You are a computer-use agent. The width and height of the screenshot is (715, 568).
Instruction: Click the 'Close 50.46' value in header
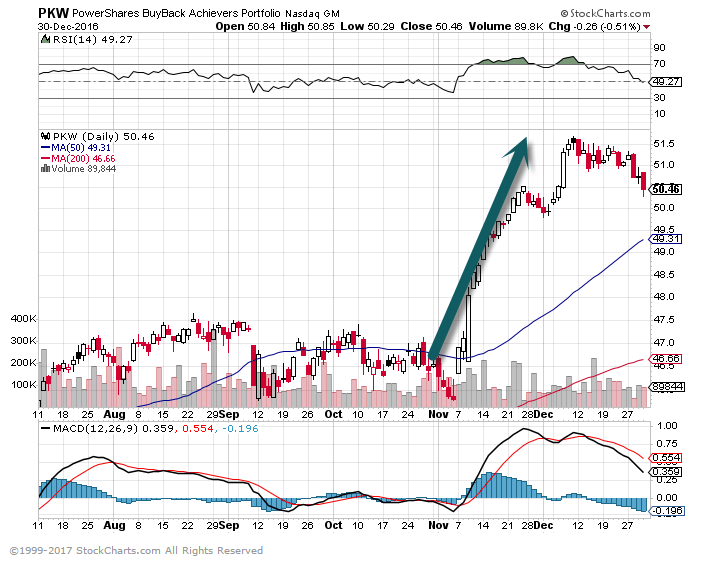[x=431, y=26]
